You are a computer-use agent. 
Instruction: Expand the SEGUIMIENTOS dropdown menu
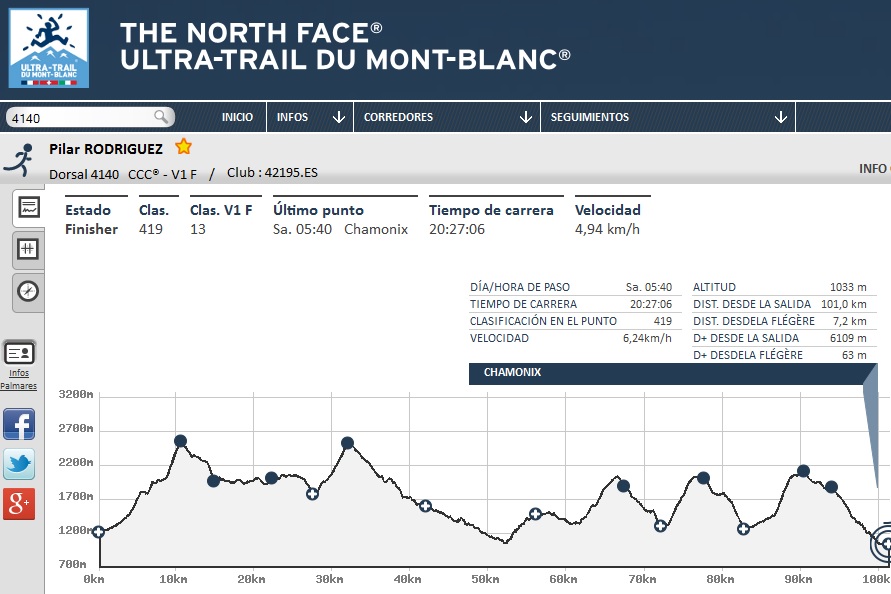(x=667, y=117)
